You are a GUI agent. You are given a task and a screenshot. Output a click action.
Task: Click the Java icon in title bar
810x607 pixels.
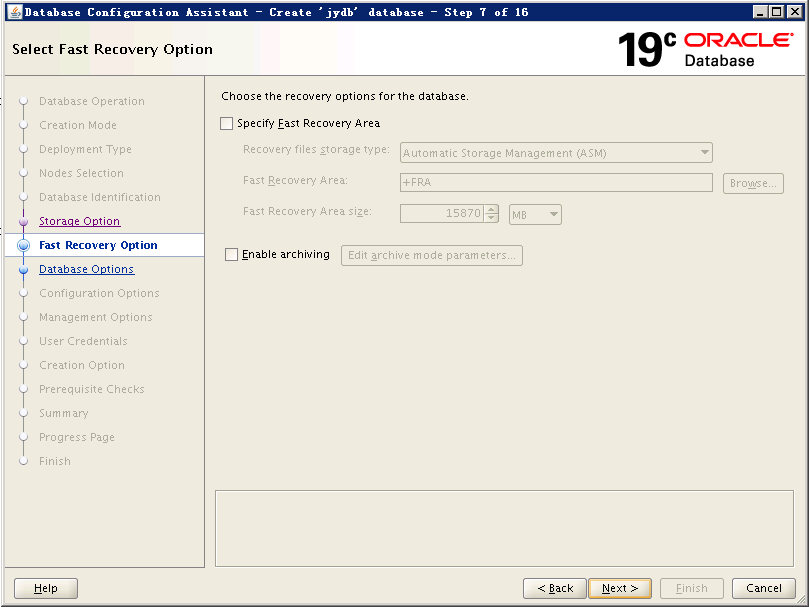coord(15,11)
